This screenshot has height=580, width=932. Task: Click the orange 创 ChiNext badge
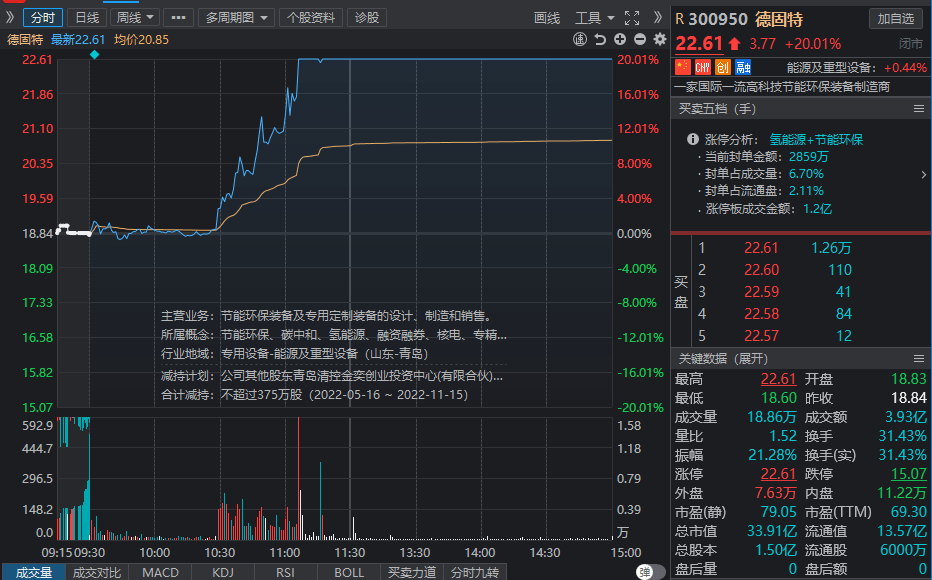pos(723,67)
